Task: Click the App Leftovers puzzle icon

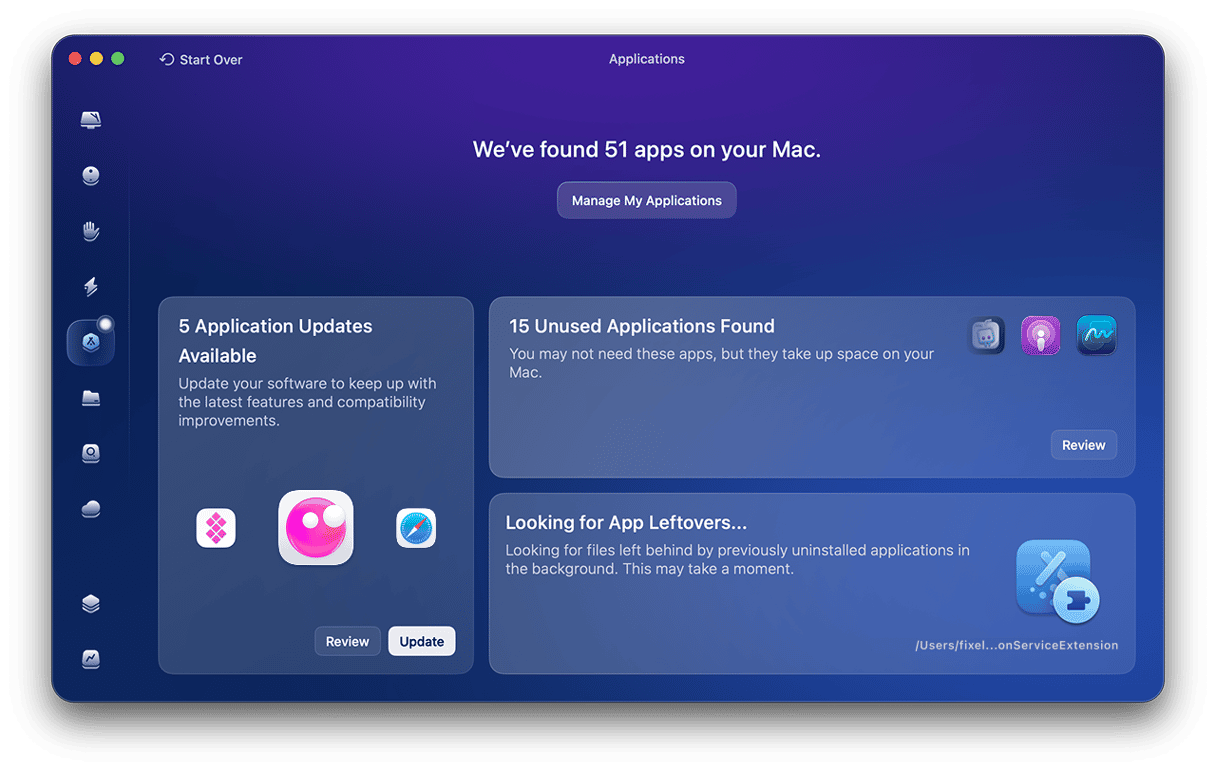Action: [x=1058, y=581]
